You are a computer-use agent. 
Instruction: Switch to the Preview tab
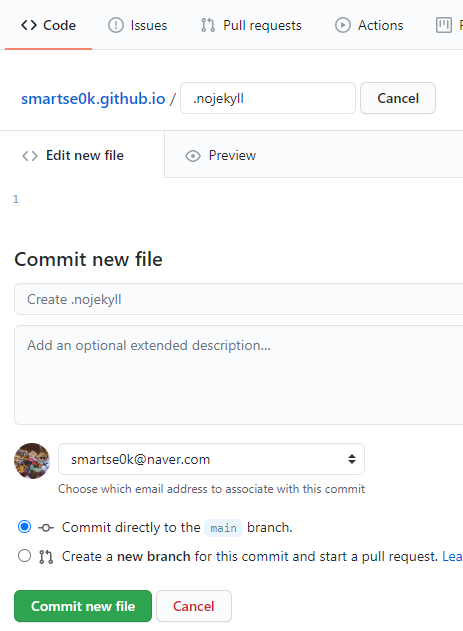(x=220, y=155)
